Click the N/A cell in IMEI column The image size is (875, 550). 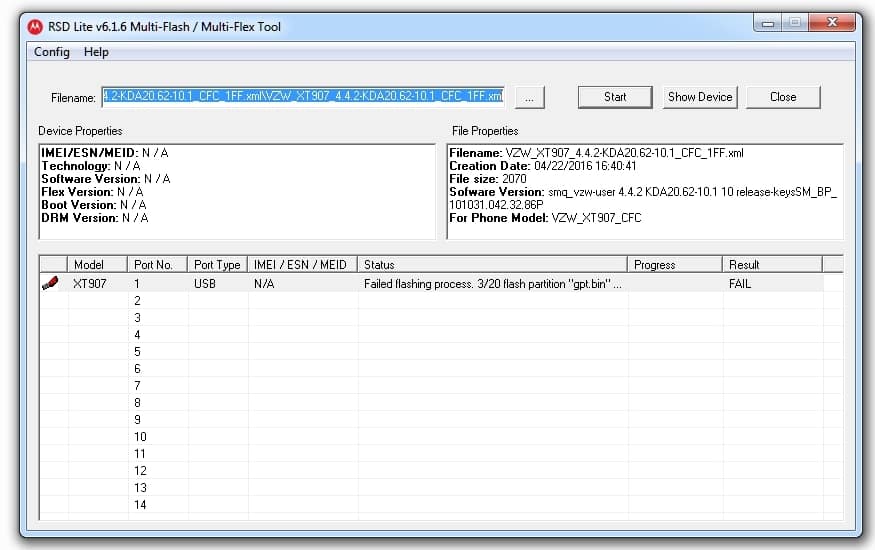click(x=264, y=283)
